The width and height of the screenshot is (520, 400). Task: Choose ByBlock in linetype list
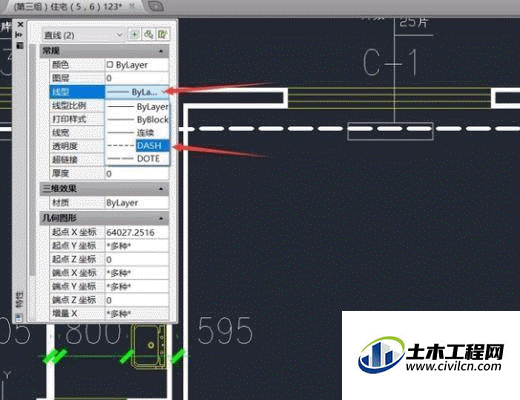(x=138, y=120)
